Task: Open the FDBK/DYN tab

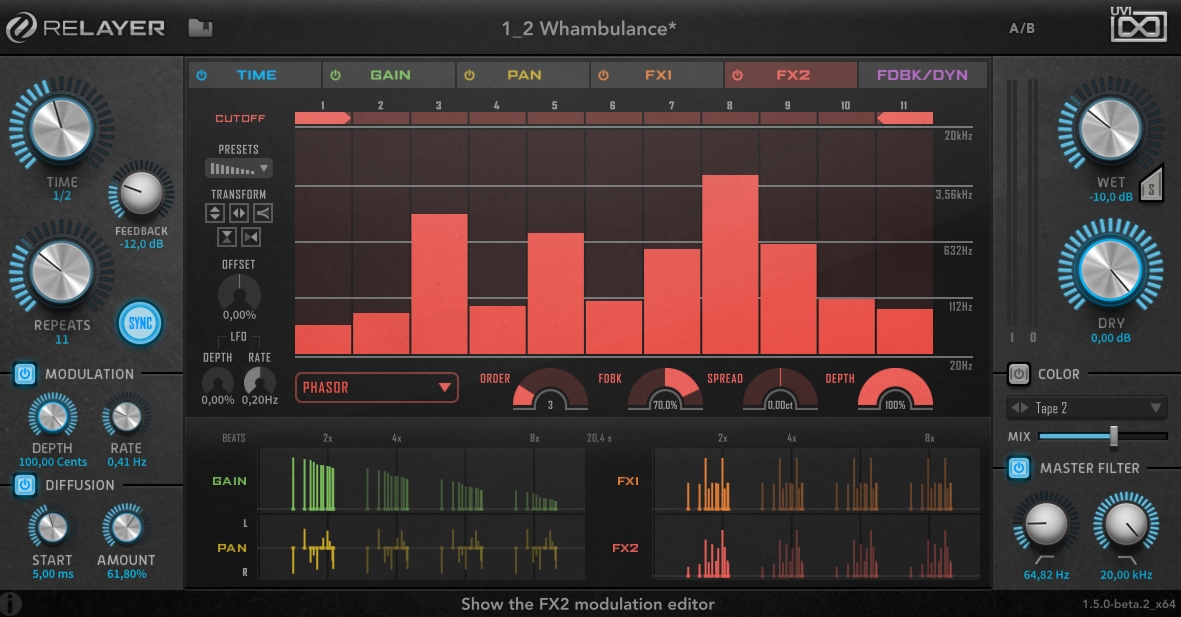Action: [921, 75]
